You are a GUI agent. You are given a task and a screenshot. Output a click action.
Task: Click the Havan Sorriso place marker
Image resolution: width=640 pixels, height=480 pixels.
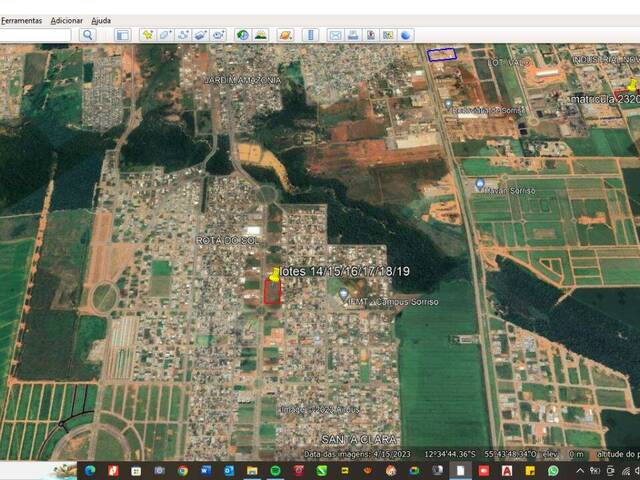coord(480,184)
